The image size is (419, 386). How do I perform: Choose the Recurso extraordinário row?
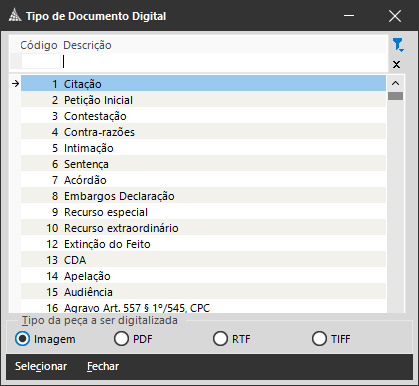tap(203, 228)
